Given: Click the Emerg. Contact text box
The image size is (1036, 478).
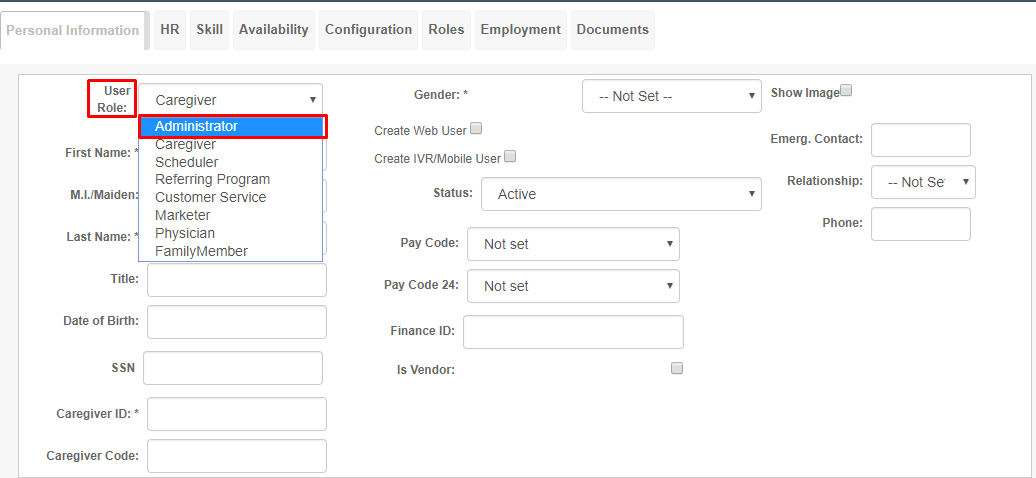Looking at the screenshot, I should click(x=920, y=140).
